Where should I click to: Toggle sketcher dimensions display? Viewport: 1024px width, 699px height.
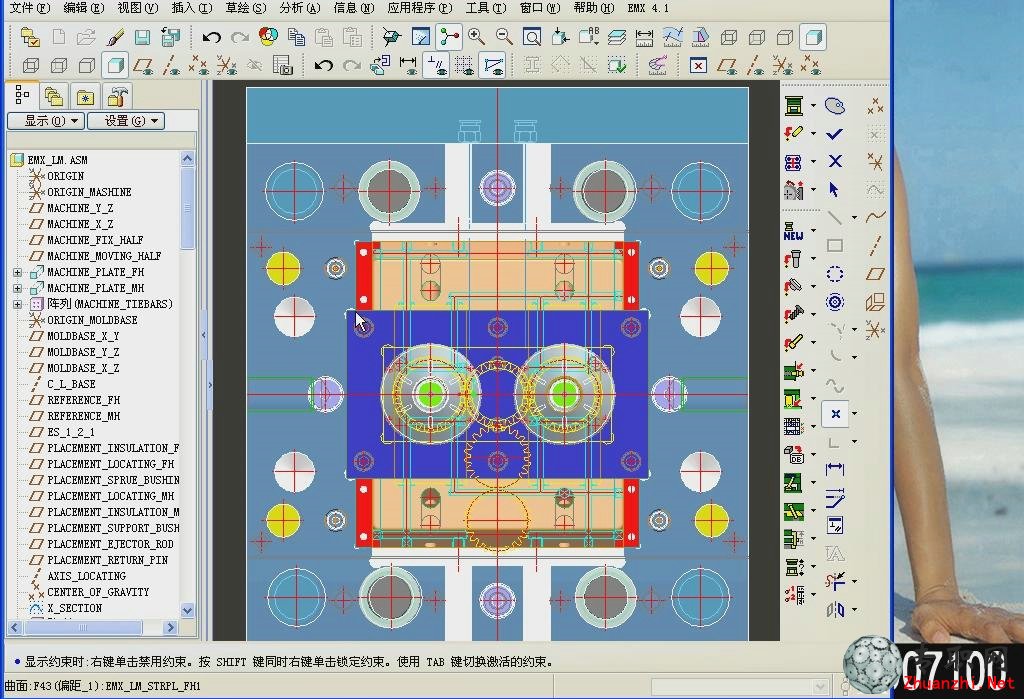pyautogui.click(x=408, y=65)
